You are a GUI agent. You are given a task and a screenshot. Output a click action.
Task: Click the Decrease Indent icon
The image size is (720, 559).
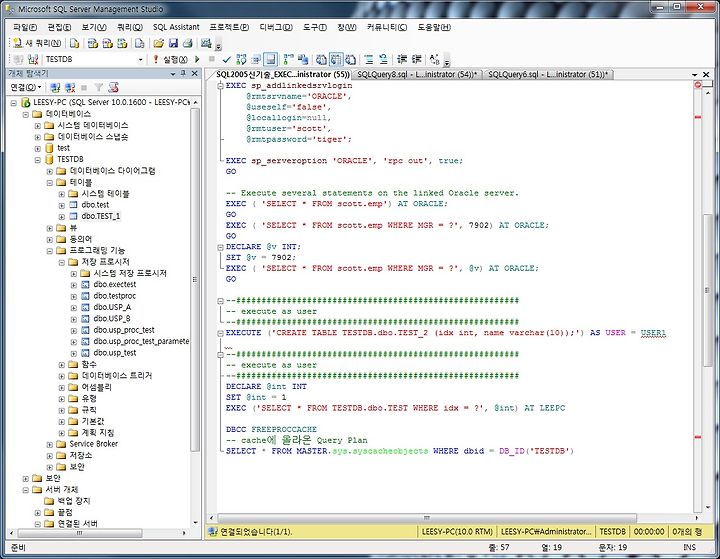402,59
